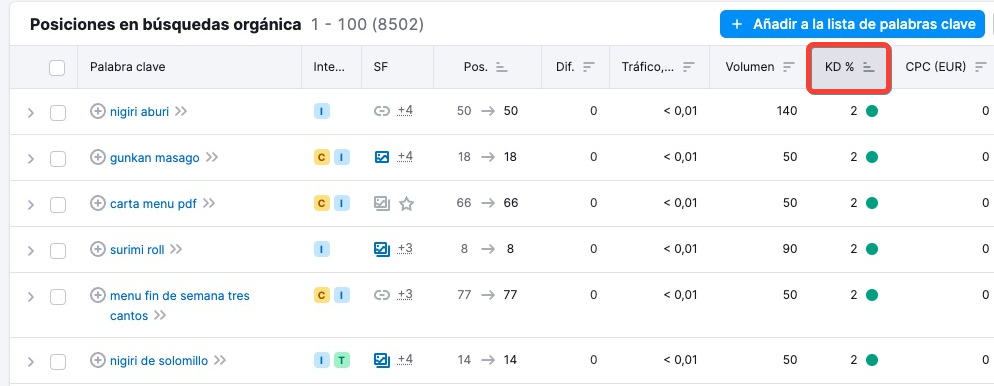Click Añadir a la lista de palabras clave
Viewport: 994px width, 386px height.
click(853, 25)
